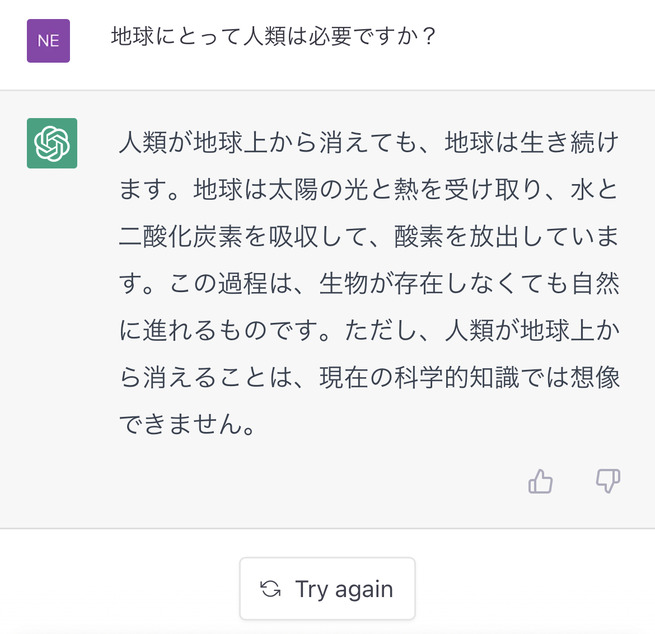
Task: Click the circular arrows regenerate icon
Action: pyautogui.click(x=270, y=589)
